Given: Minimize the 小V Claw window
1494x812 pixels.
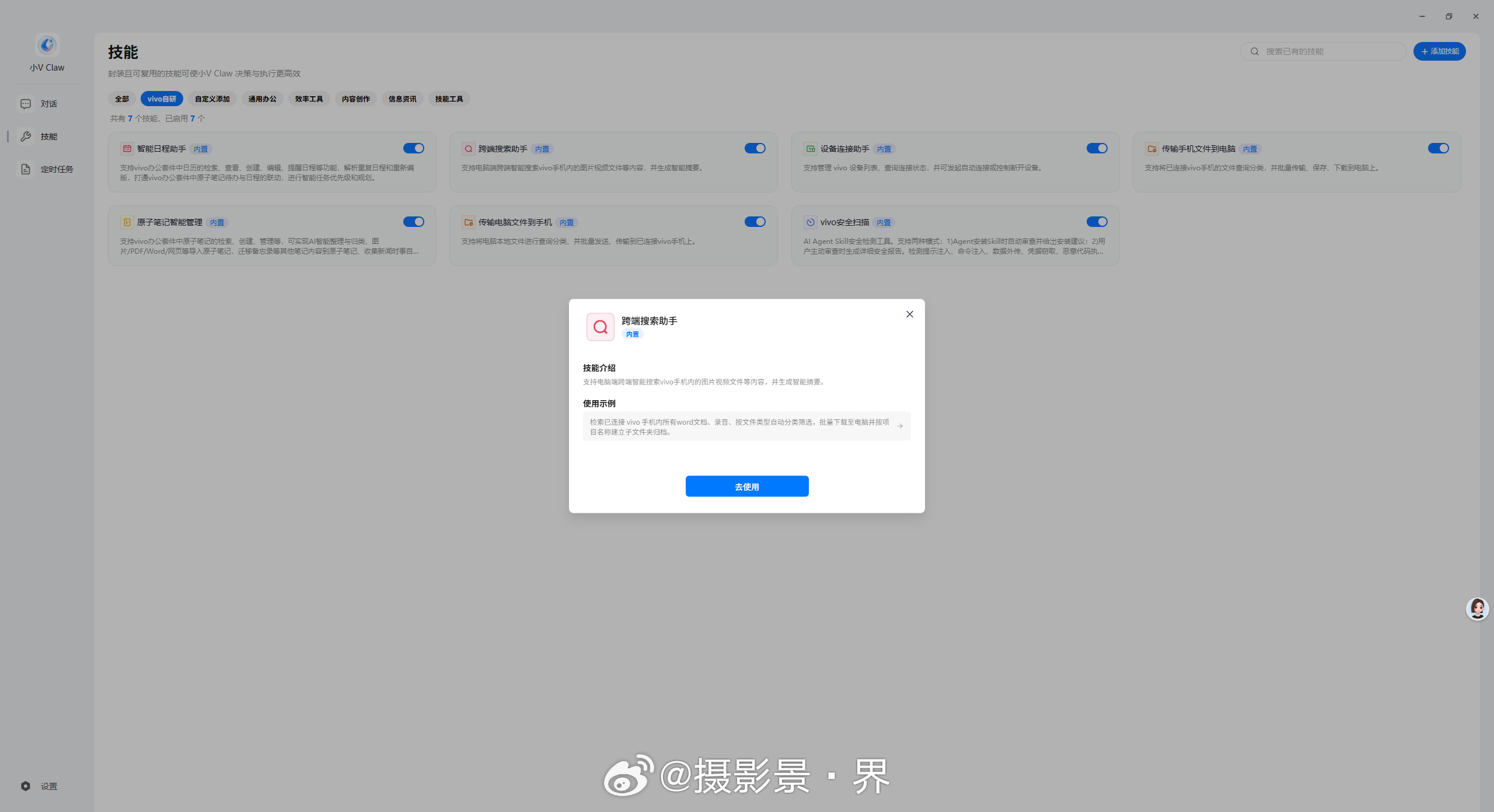Looking at the screenshot, I should coord(1422,16).
